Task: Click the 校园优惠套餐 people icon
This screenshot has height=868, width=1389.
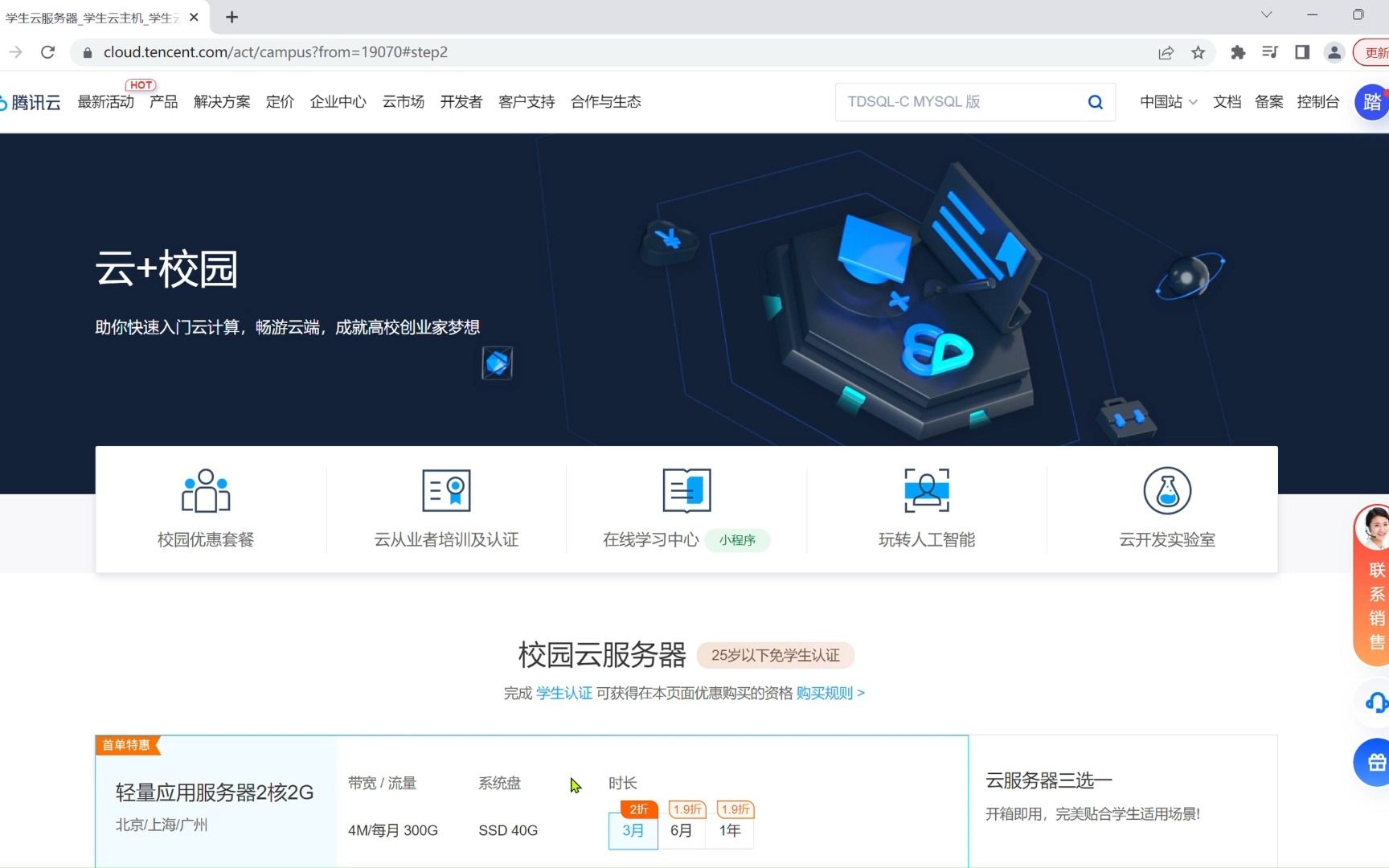Action: (206, 490)
